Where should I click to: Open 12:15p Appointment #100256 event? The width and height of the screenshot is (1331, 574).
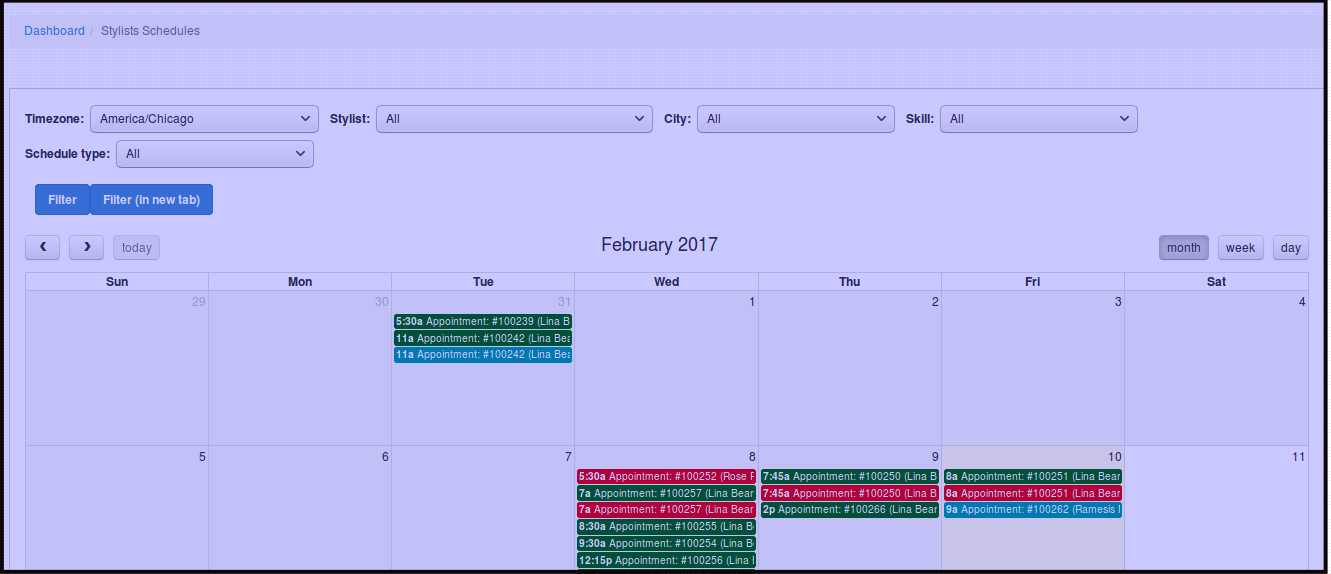point(666,560)
